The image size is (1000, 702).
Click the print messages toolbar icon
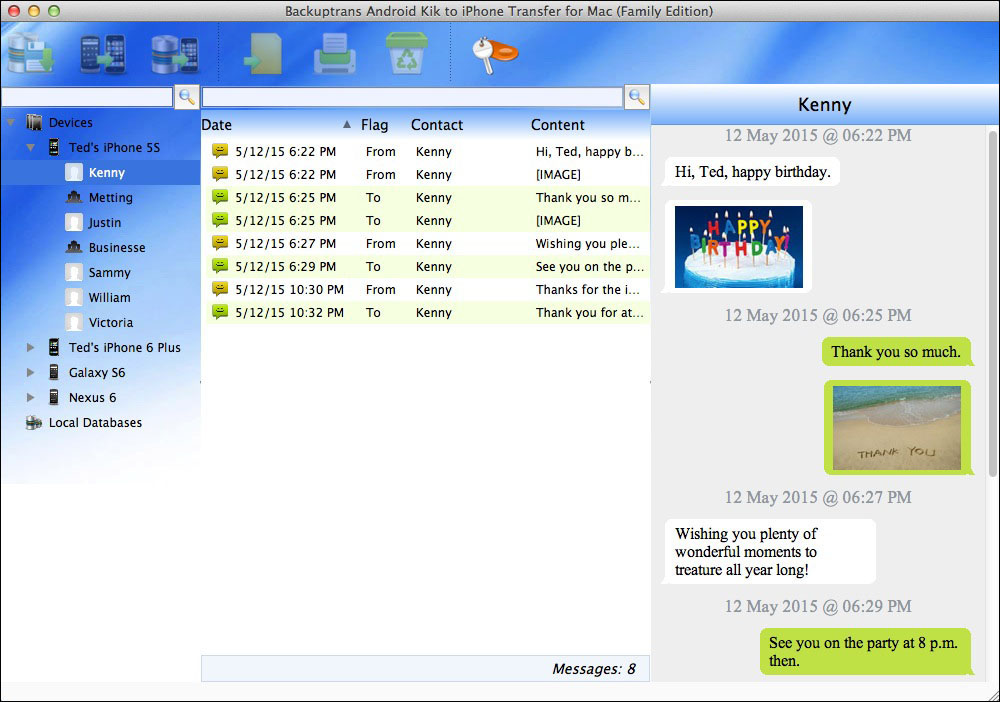335,54
